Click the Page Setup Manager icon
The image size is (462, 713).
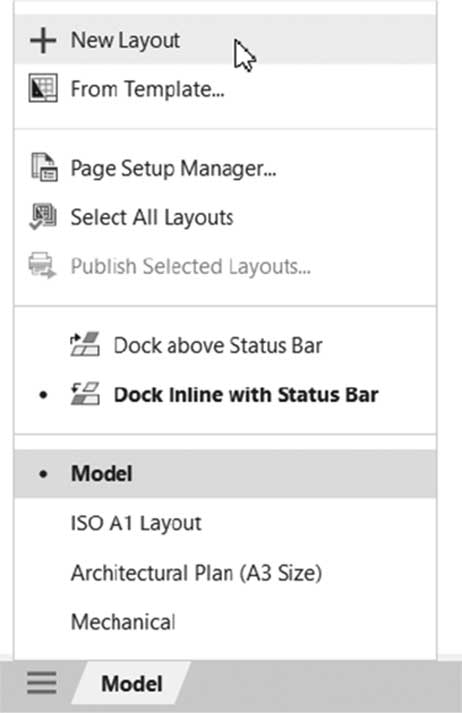coord(44,167)
